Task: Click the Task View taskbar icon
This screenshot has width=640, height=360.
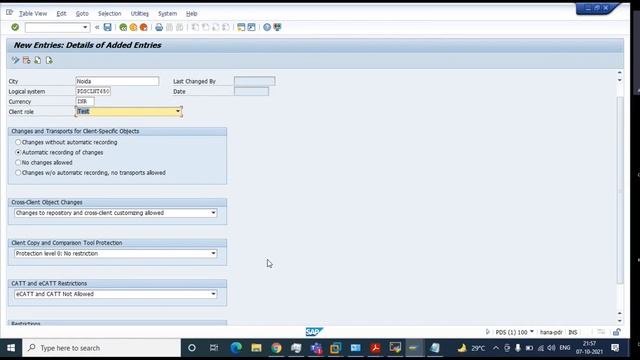Action: click(213, 348)
